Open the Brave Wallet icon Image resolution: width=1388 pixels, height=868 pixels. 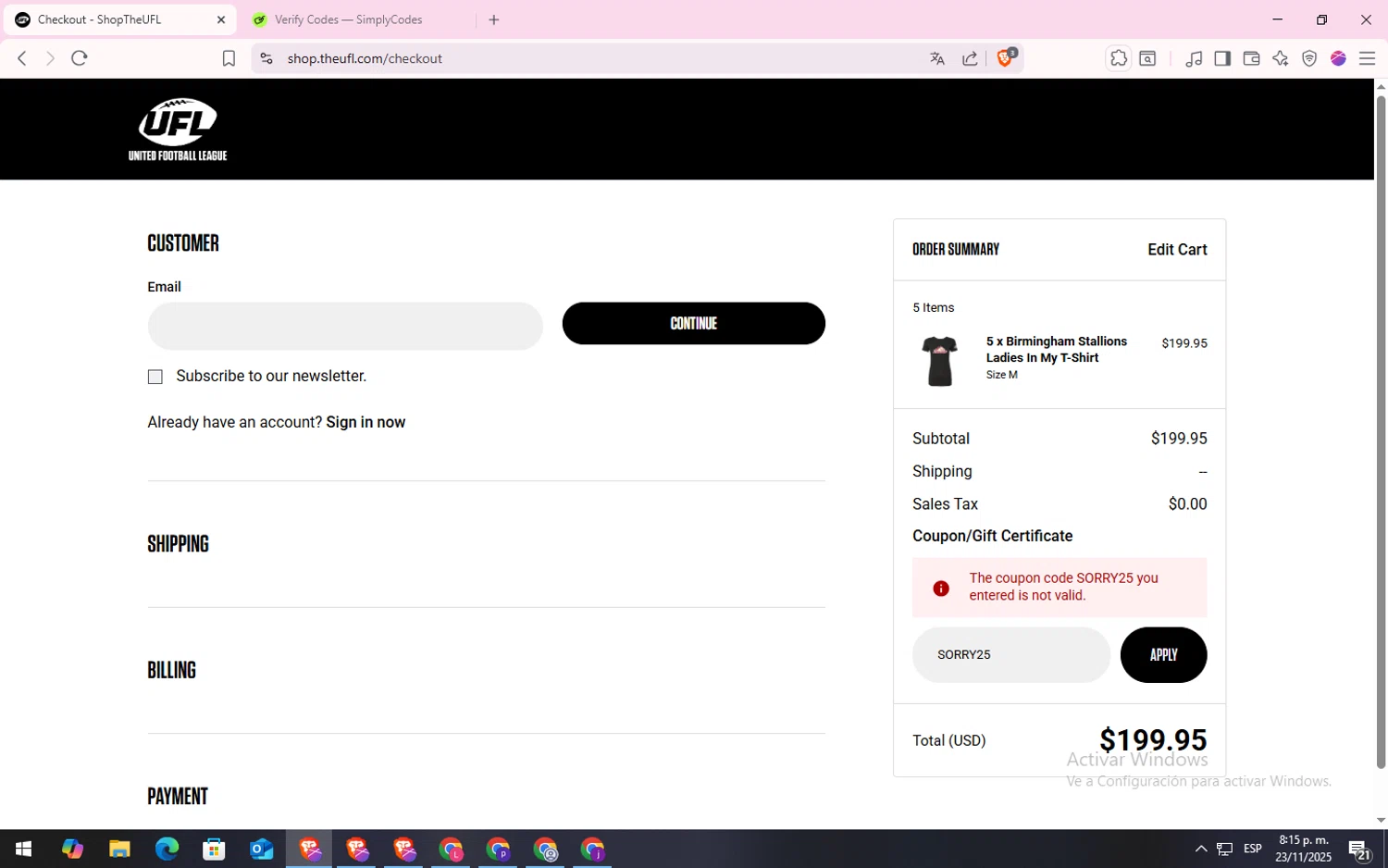1251,58
